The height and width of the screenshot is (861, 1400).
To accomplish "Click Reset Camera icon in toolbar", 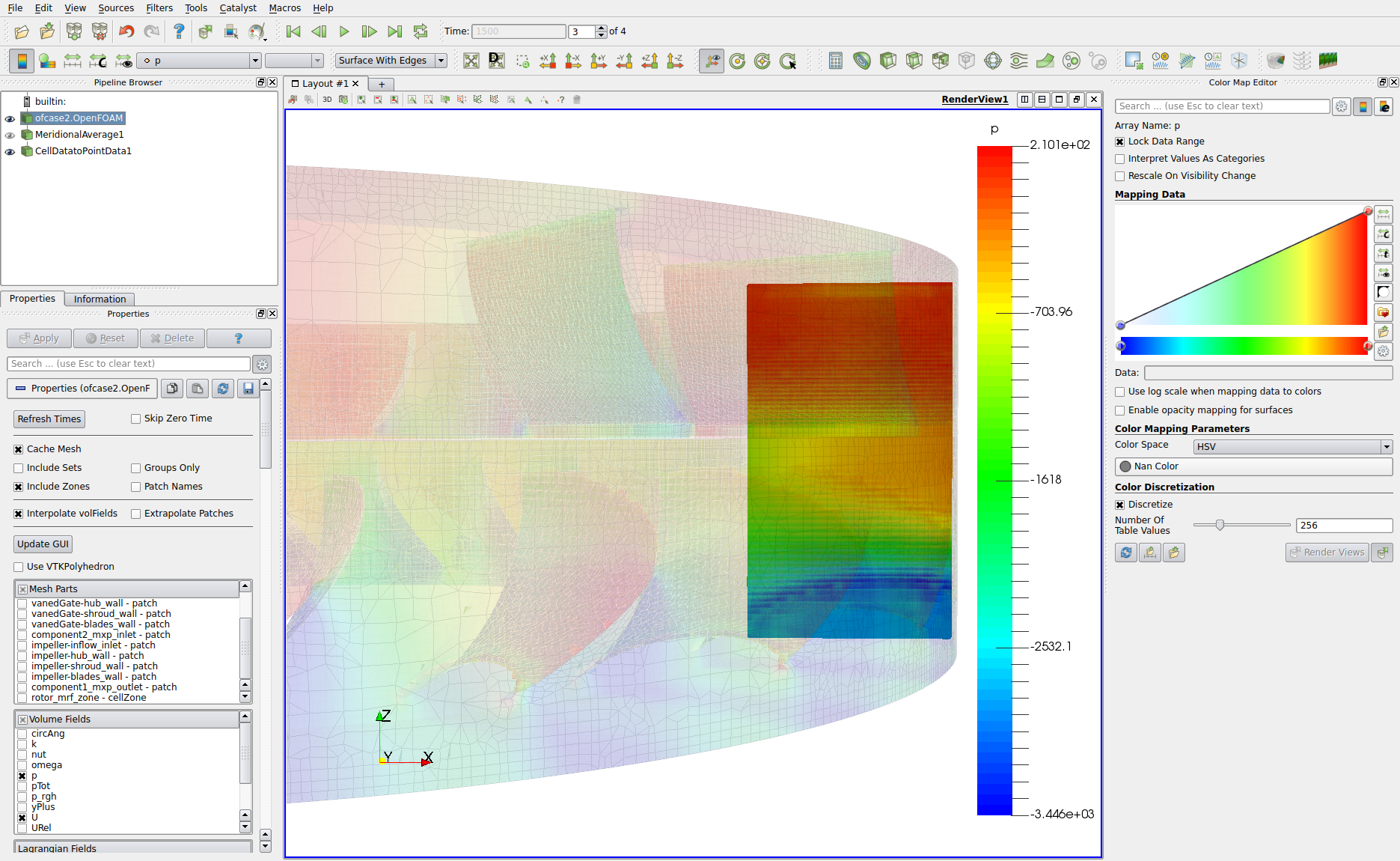I will point(471,61).
